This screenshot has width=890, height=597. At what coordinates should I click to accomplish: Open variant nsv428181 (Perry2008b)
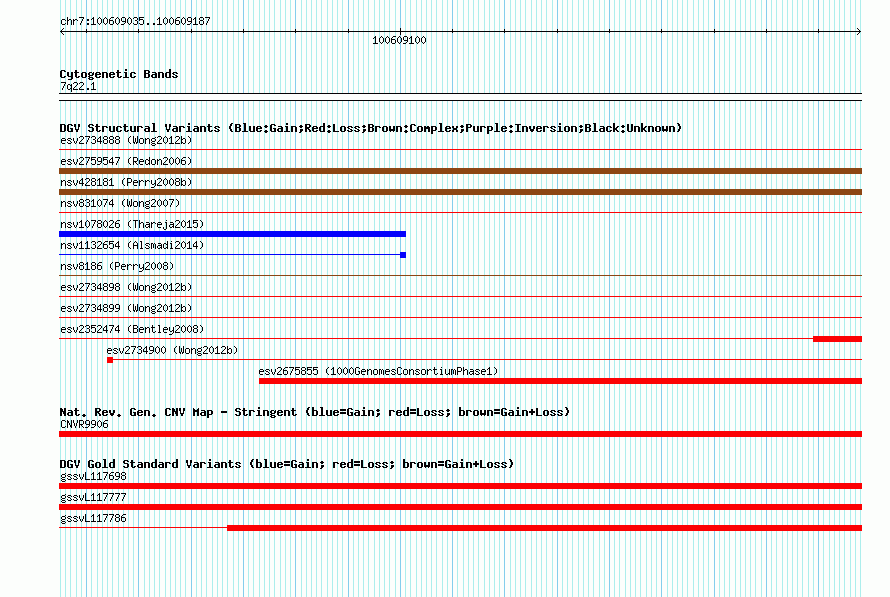tap(126, 182)
